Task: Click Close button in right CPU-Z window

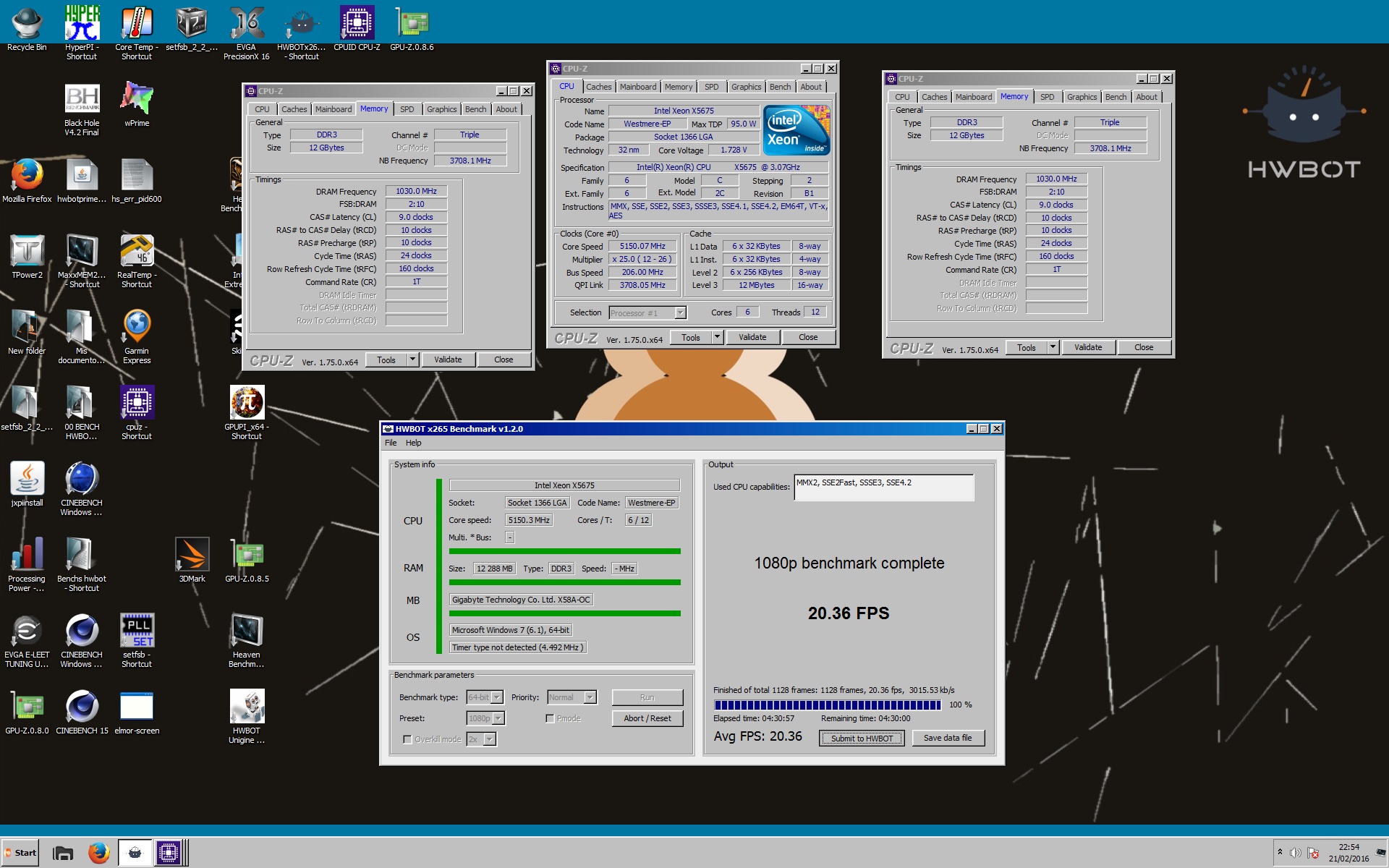Action: pos(1144,347)
